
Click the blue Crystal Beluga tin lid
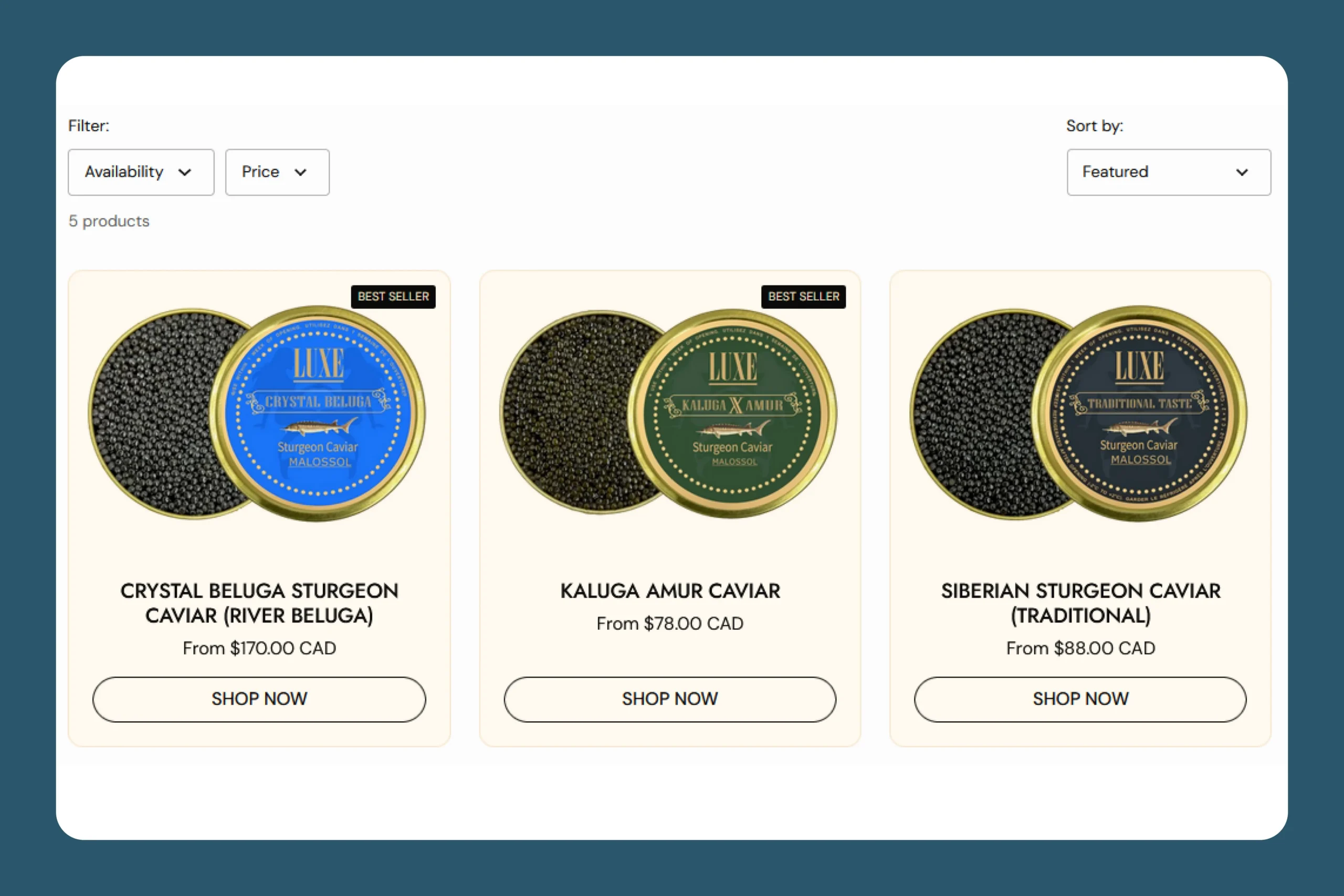pos(318,413)
